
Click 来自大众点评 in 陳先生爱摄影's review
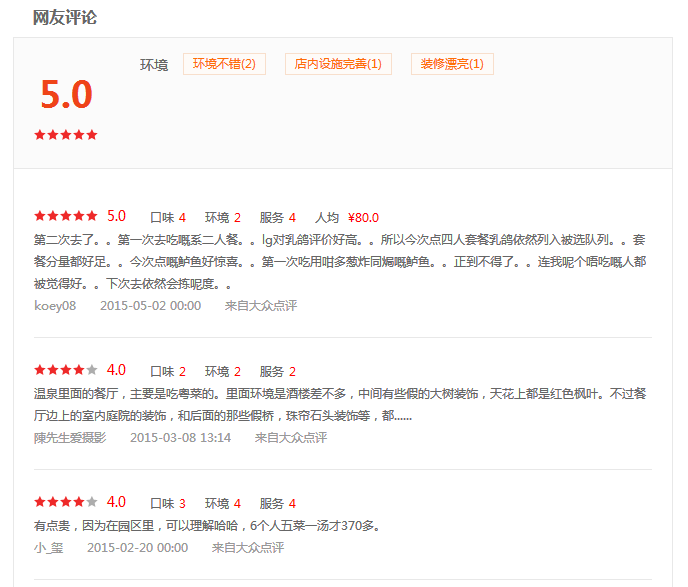(290, 438)
